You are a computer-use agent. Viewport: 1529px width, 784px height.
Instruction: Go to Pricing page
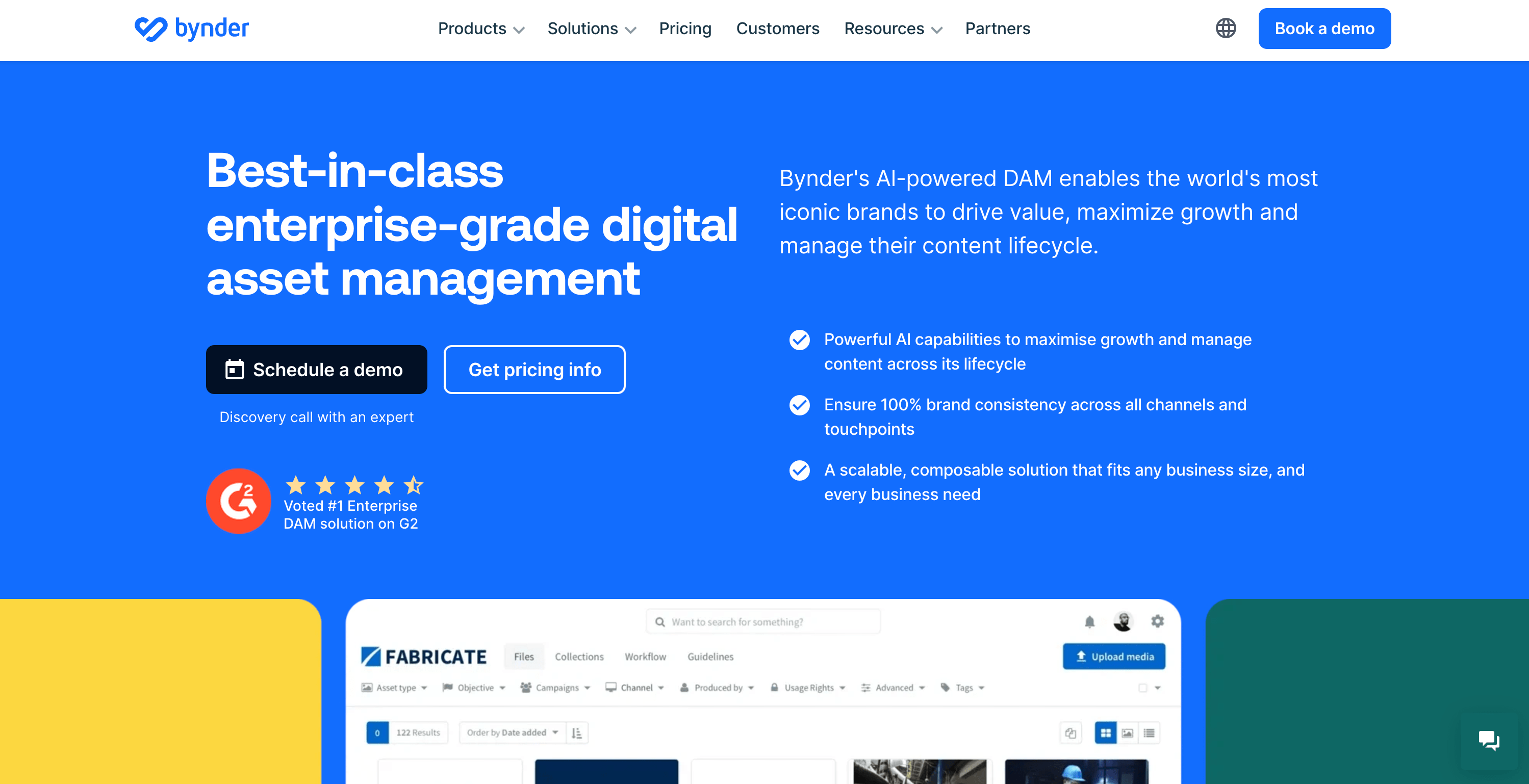point(685,29)
